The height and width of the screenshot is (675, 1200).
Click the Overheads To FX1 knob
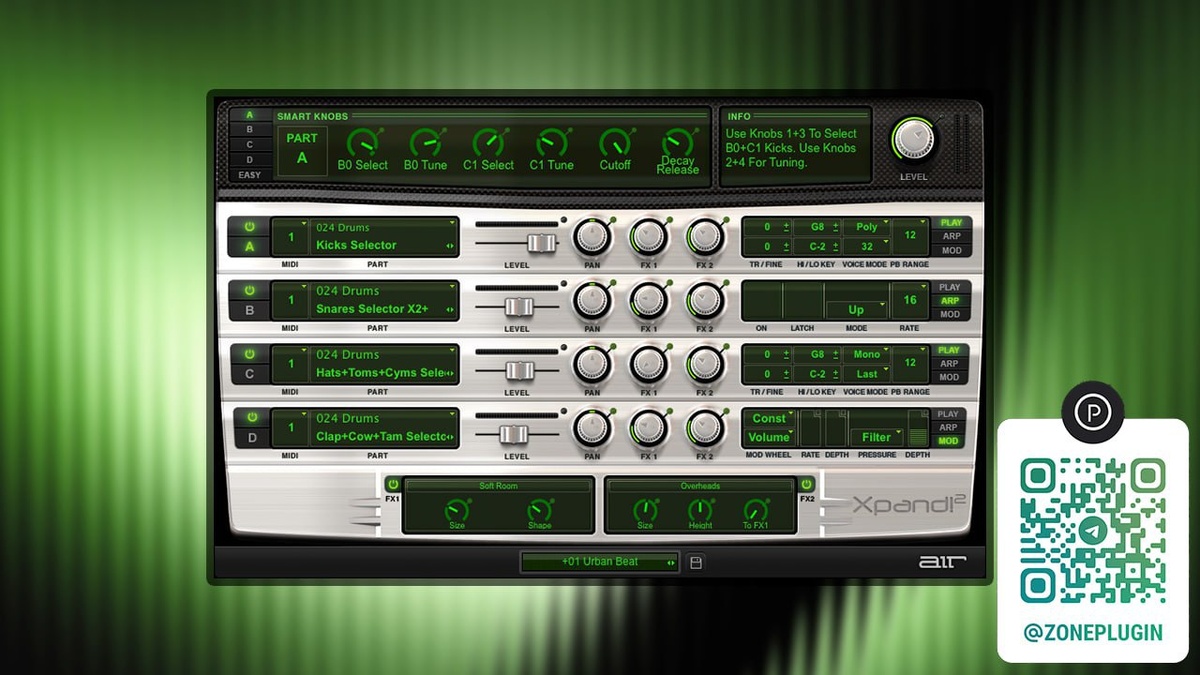point(756,508)
